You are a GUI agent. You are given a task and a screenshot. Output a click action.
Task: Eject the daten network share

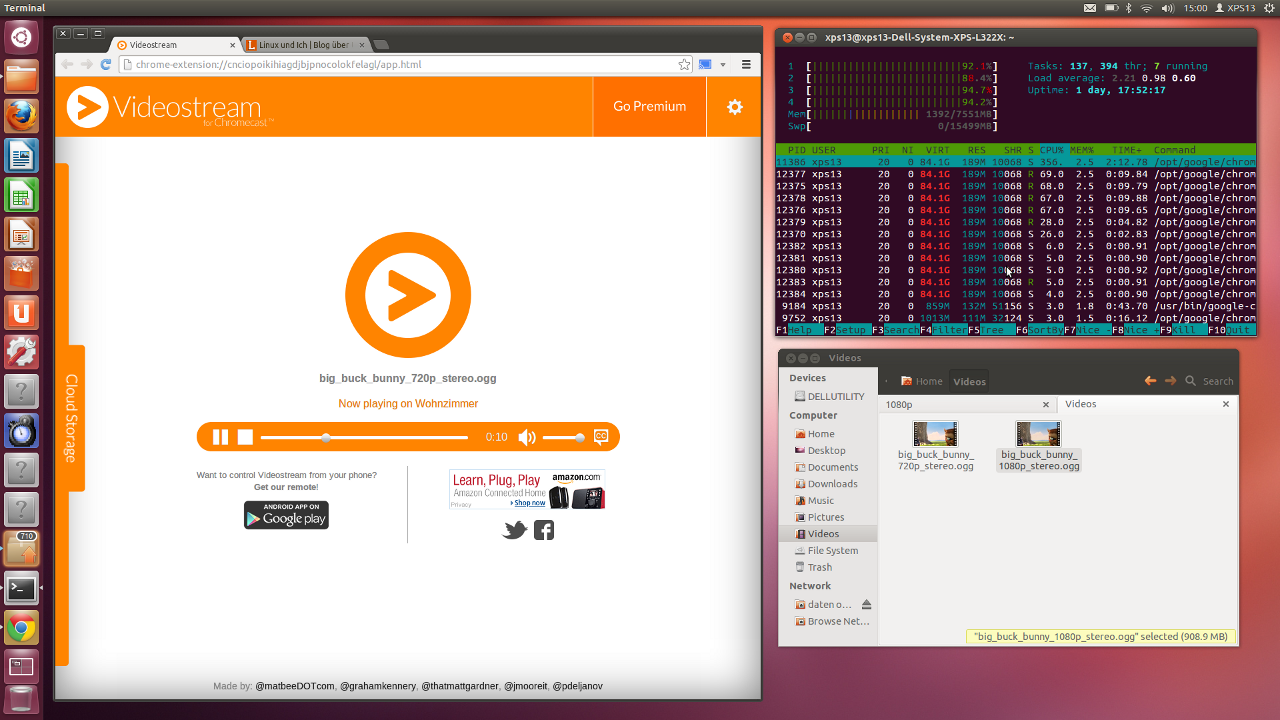tap(867, 604)
